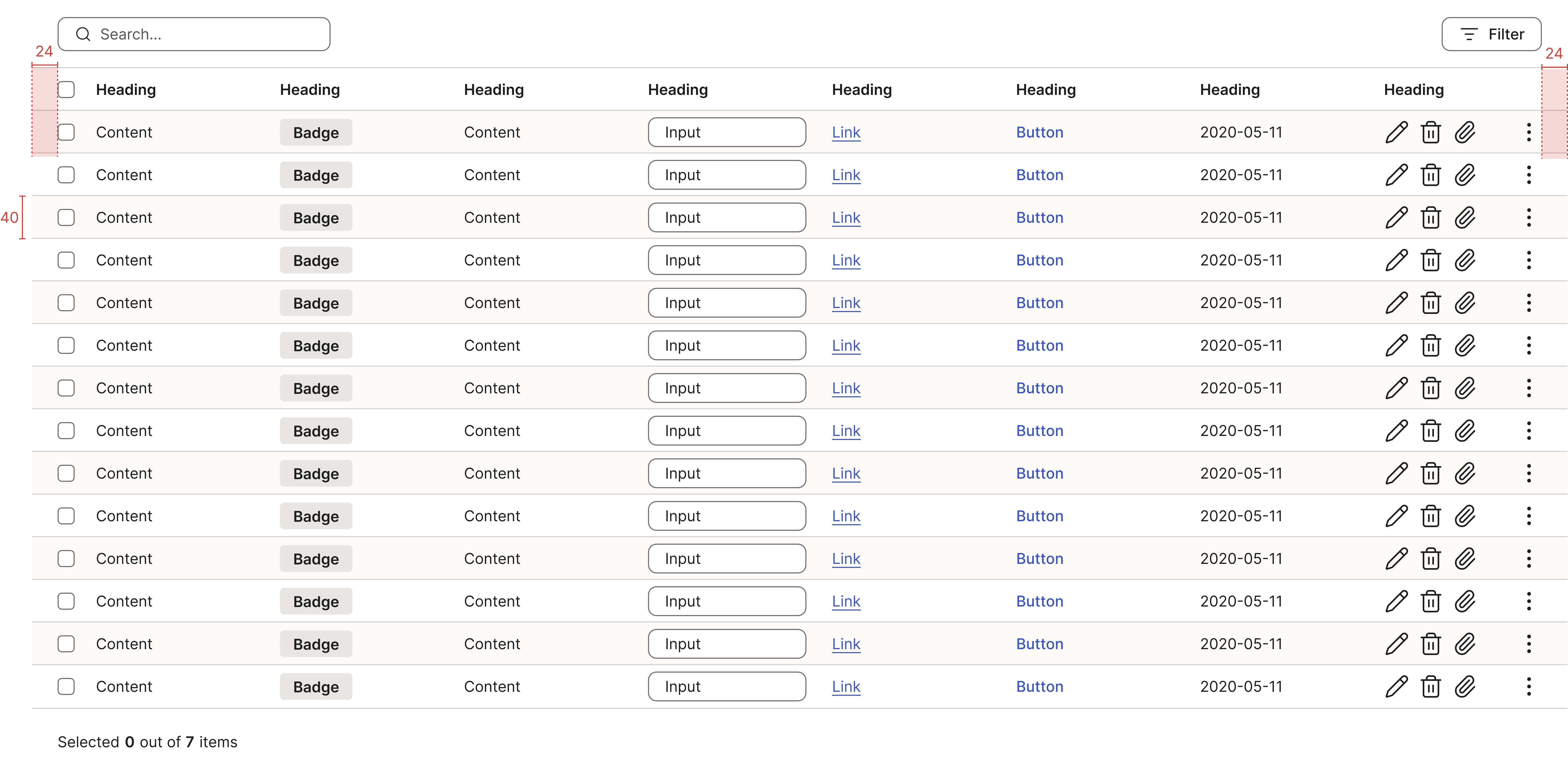Viewport: 1568px width, 776px height.
Task: Click the paperclip icon in the third data row
Action: coord(1465,217)
